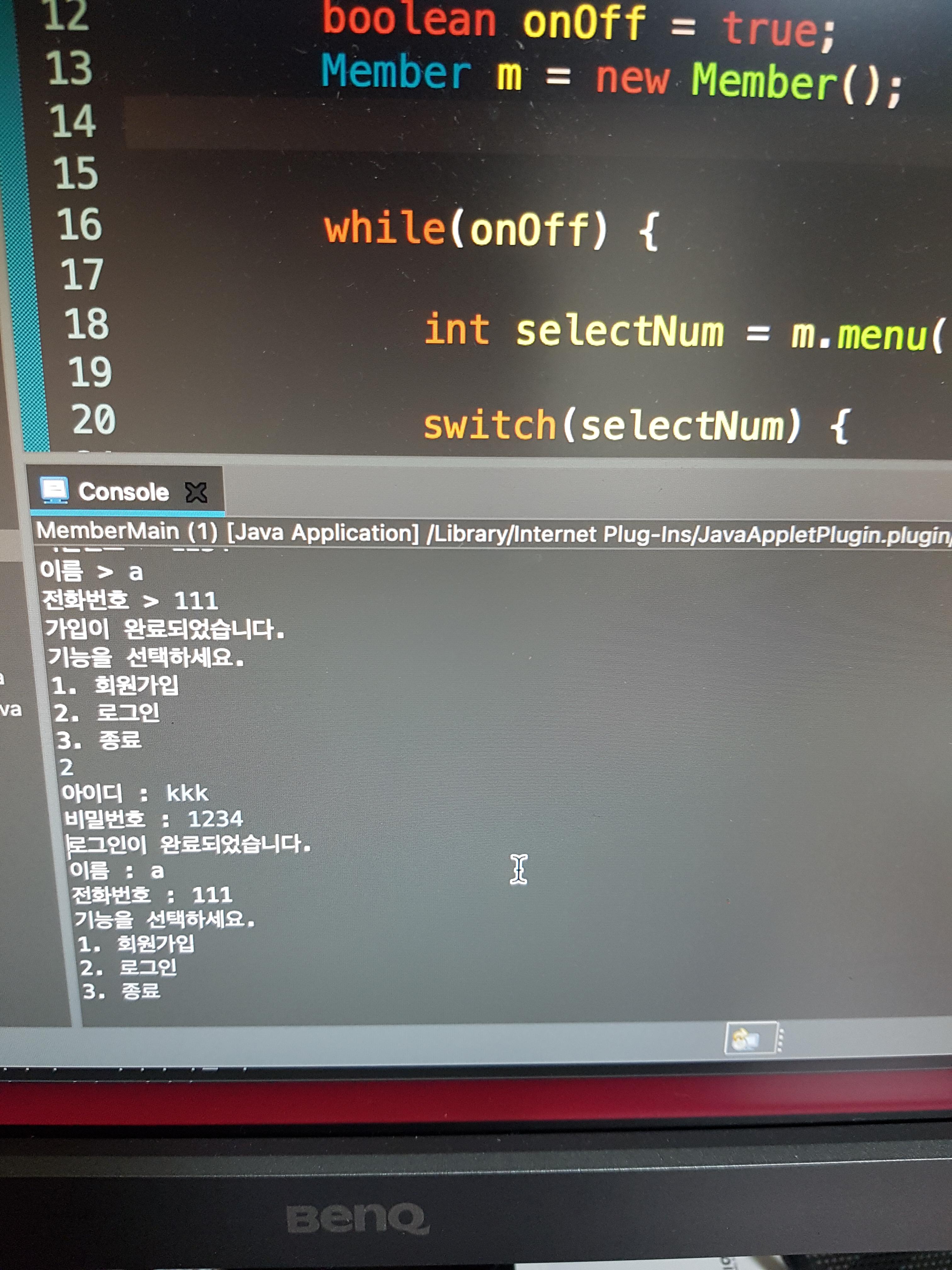Click the '가입이 완료되었습니다.' console output line
The height and width of the screenshot is (1270, 952).
(x=164, y=629)
